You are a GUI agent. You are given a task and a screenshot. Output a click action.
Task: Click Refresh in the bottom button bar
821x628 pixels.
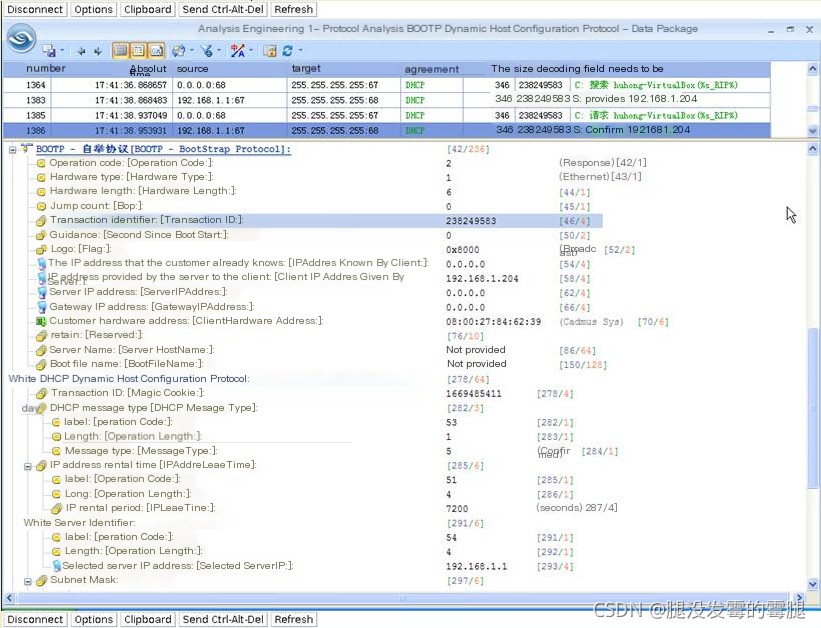pyautogui.click(x=294, y=619)
